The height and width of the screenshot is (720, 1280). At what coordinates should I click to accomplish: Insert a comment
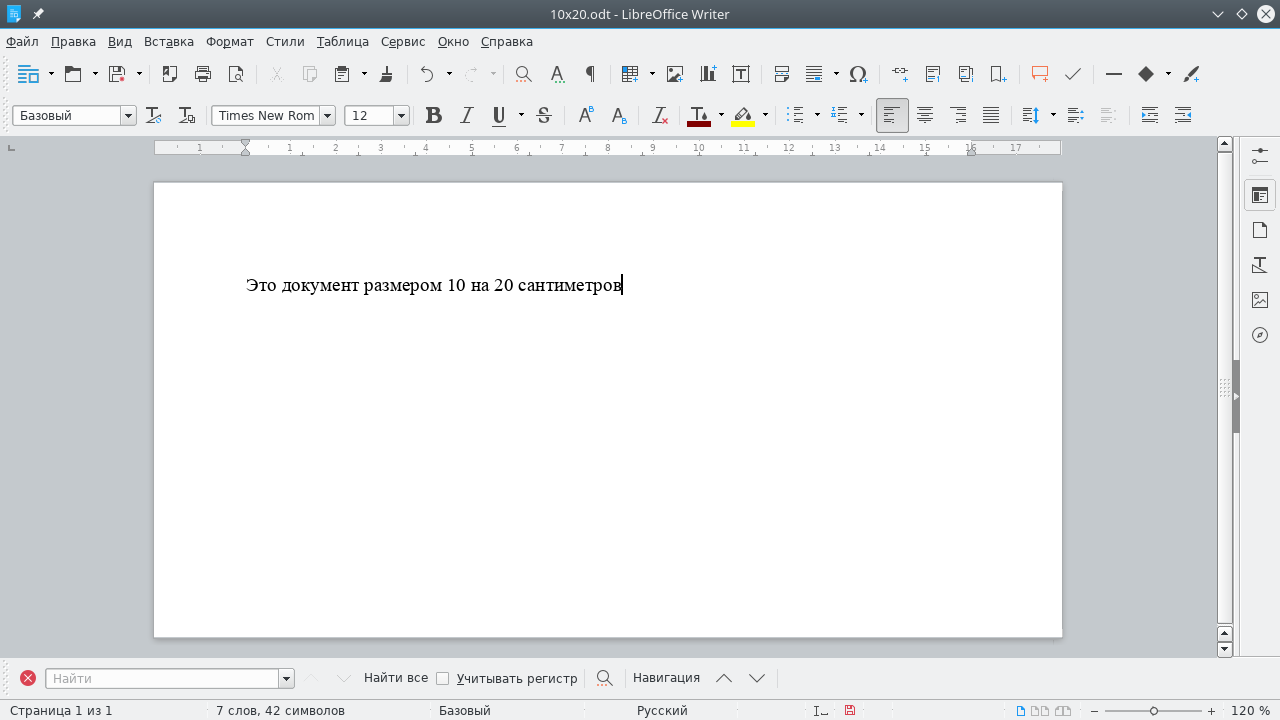click(x=1040, y=74)
